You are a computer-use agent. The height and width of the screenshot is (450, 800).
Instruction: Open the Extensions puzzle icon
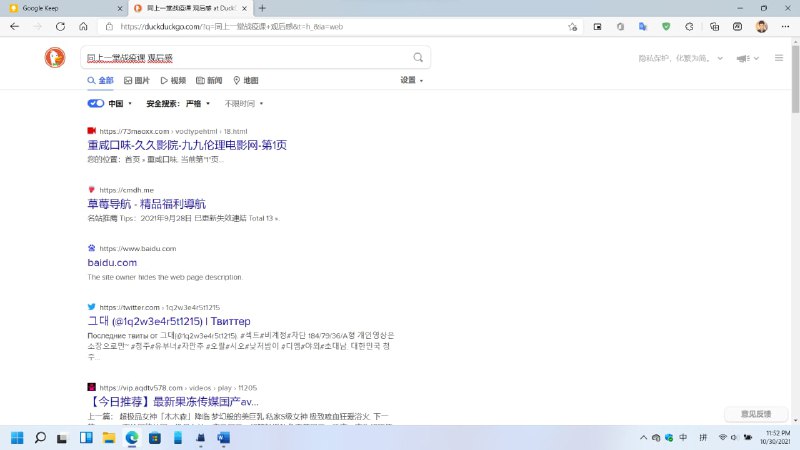coord(689,27)
